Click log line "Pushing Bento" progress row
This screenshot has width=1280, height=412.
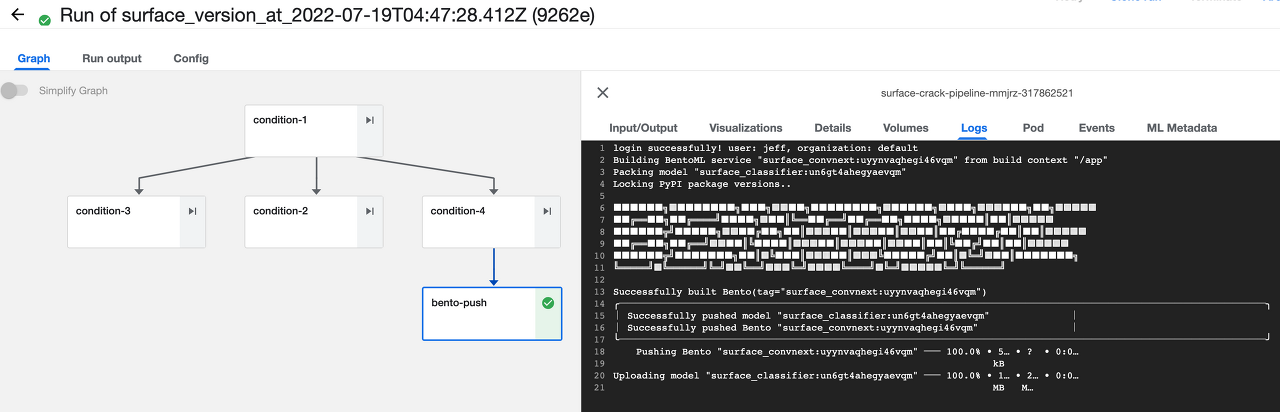857,352
